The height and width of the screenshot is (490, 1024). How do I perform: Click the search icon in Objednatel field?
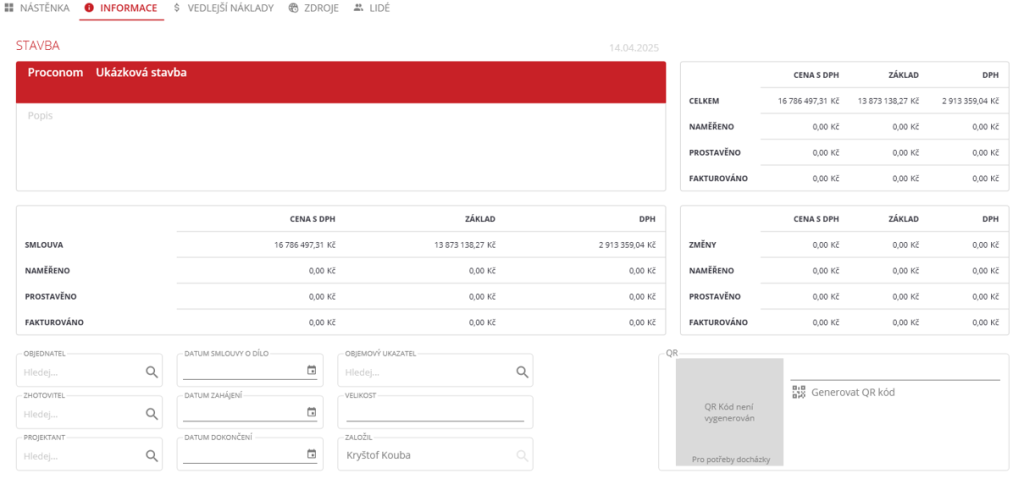tap(152, 372)
